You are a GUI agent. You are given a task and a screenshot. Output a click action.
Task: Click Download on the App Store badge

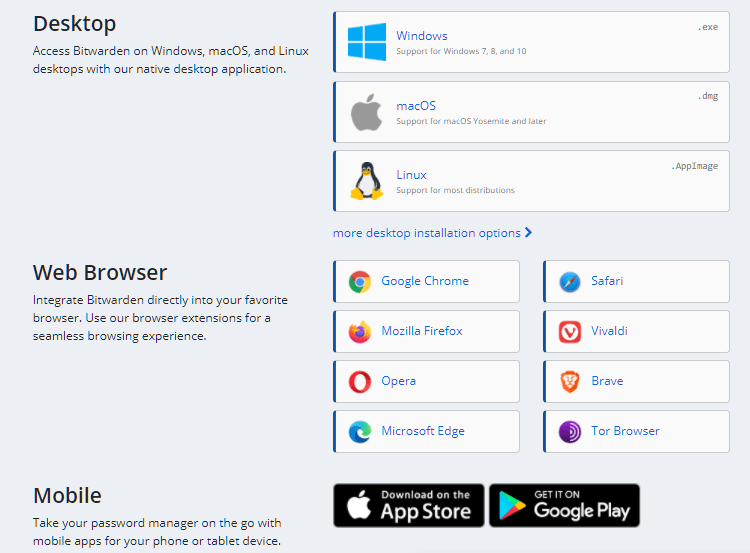click(x=408, y=506)
